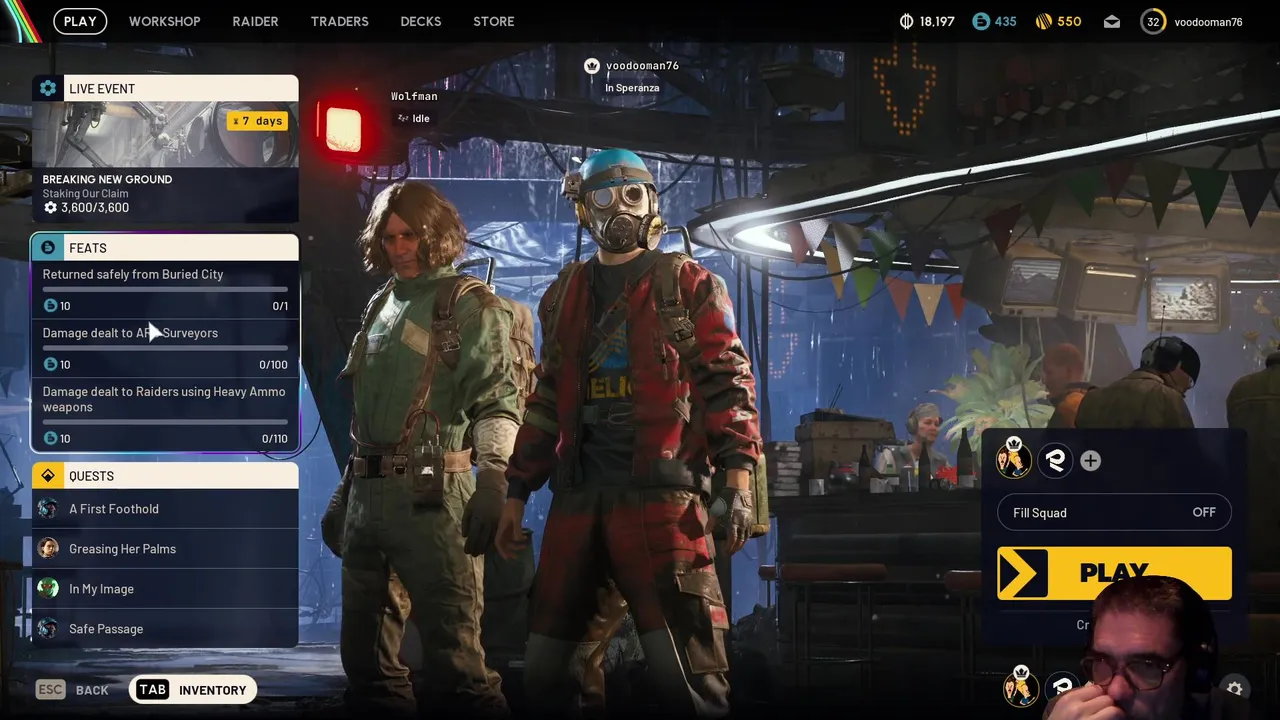Click the level 32 badge
This screenshot has height=720, width=1280.
tap(1153, 21)
